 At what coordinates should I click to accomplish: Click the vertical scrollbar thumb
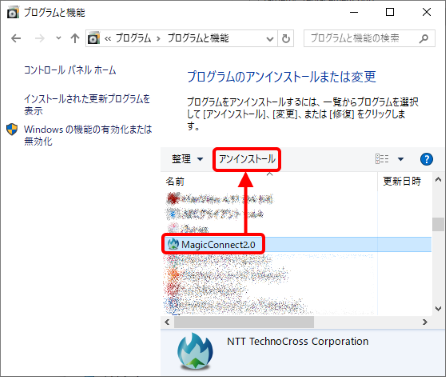438,224
